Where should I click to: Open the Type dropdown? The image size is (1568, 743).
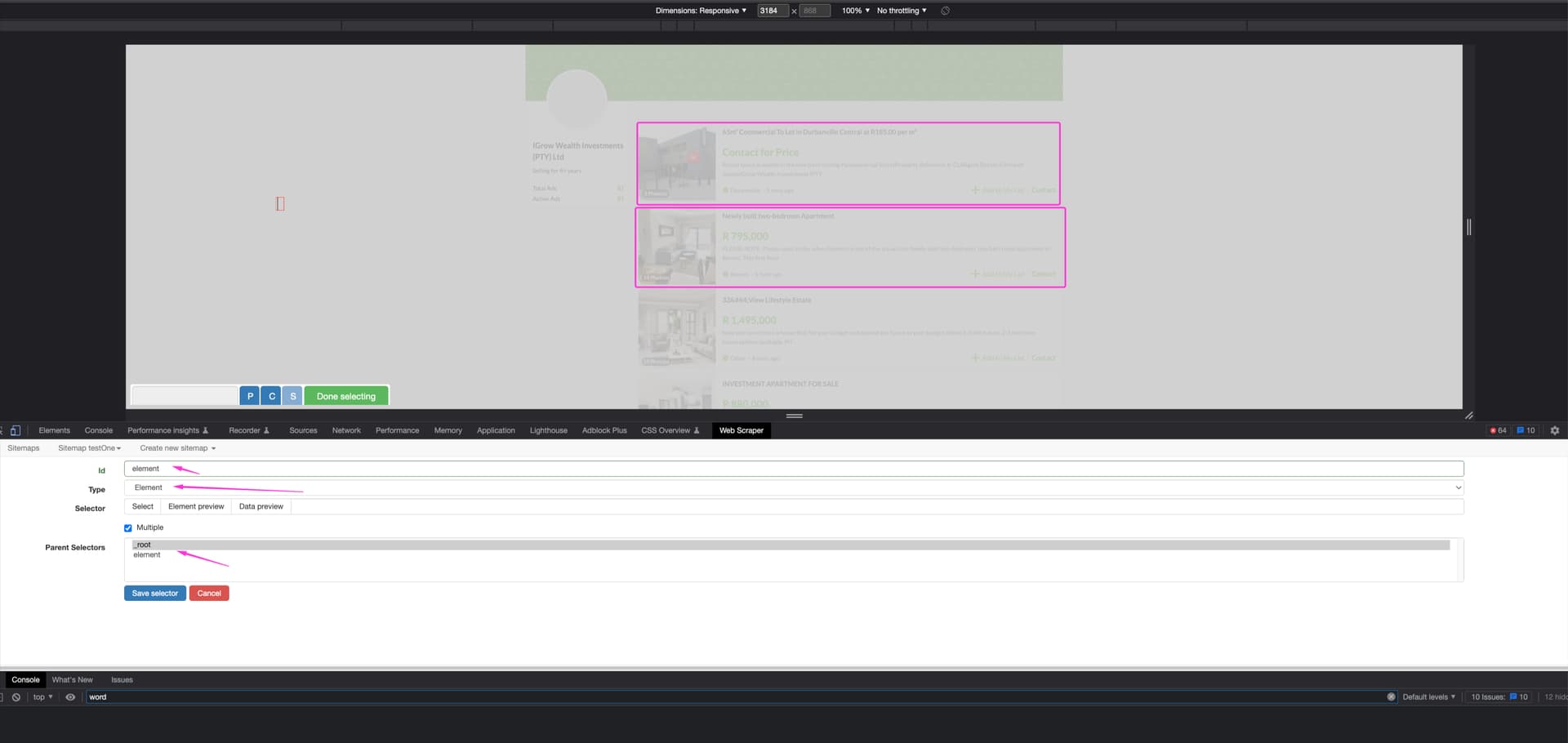point(793,487)
